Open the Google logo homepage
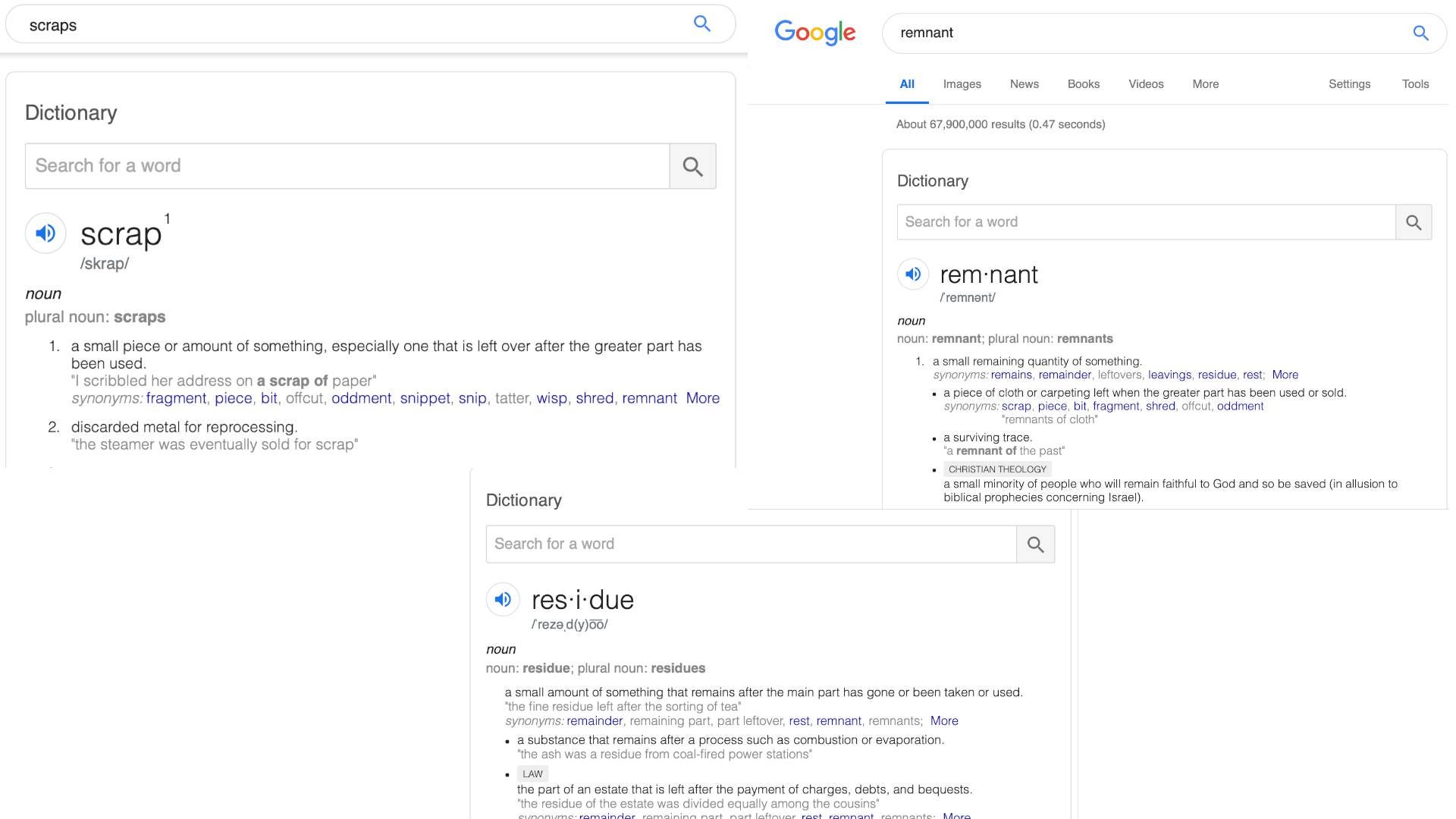Screen dimensions: 1456x819 point(814,33)
